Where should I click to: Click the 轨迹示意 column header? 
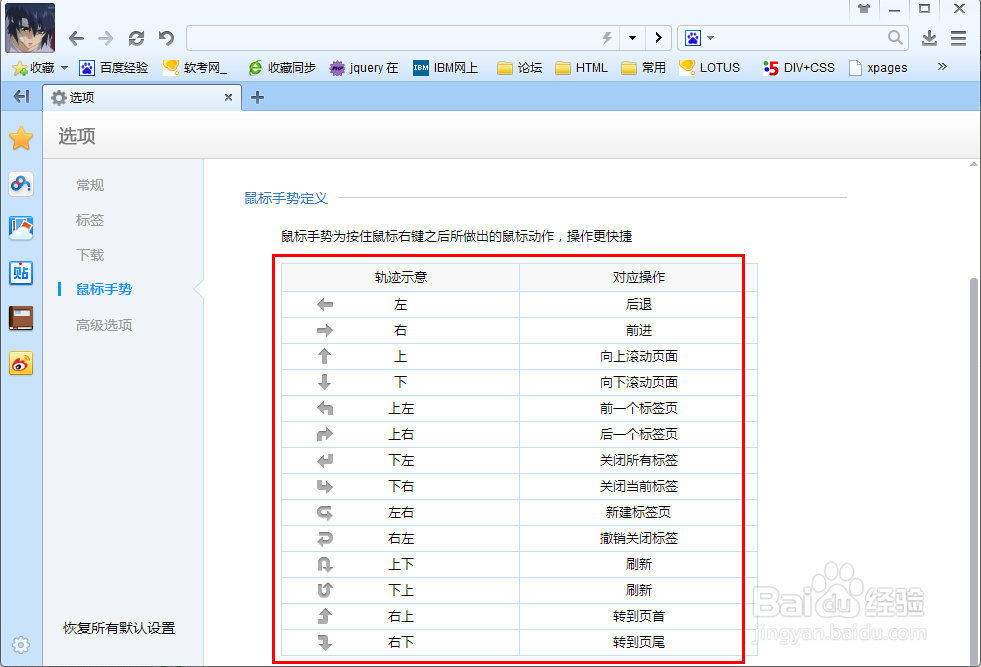[400, 277]
